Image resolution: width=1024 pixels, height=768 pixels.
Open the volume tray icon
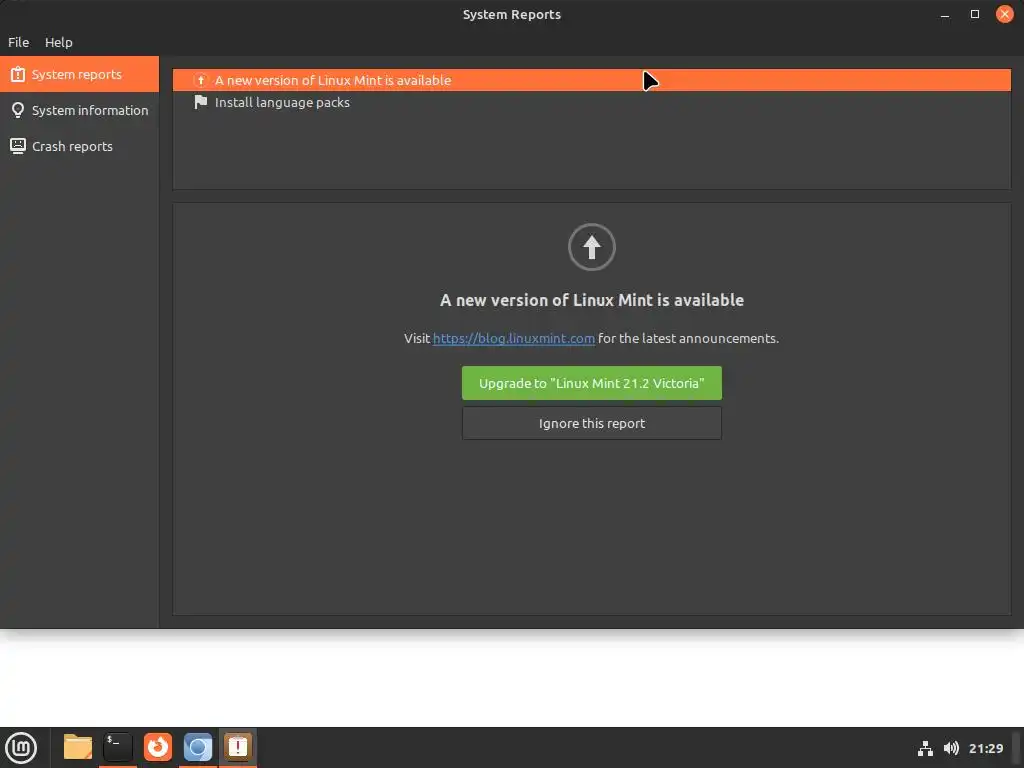pyautogui.click(x=952, y=748)
